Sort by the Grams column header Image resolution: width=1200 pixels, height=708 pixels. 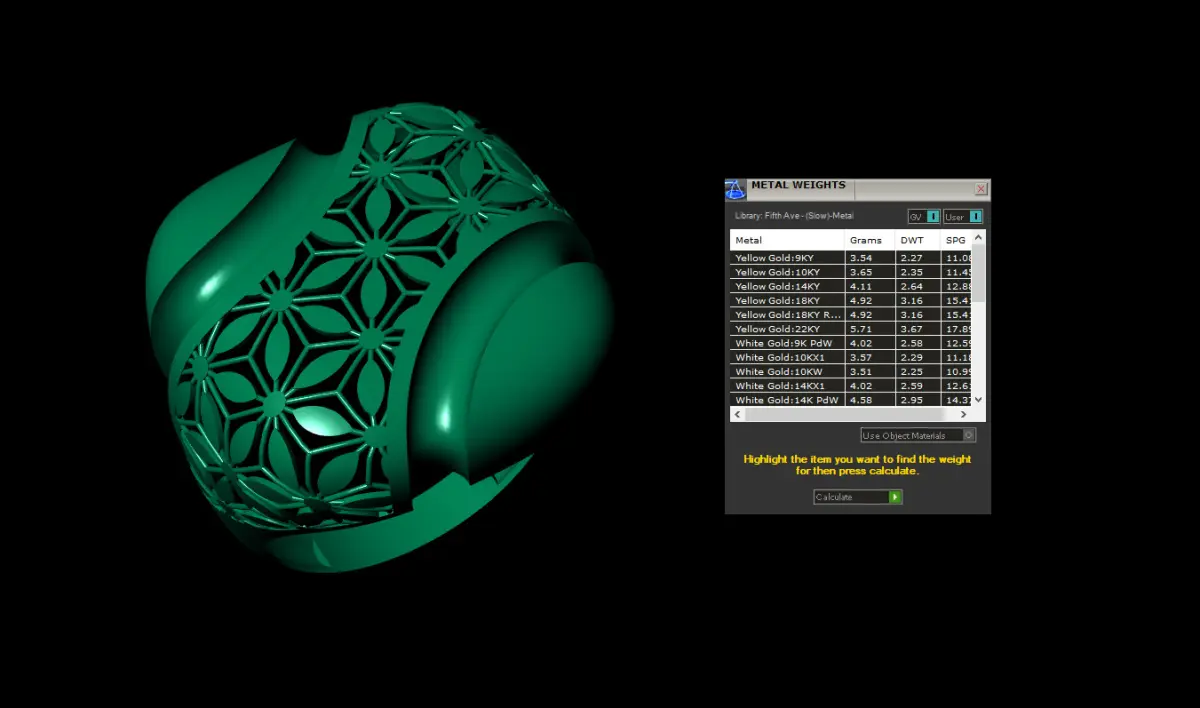[869, 240]
